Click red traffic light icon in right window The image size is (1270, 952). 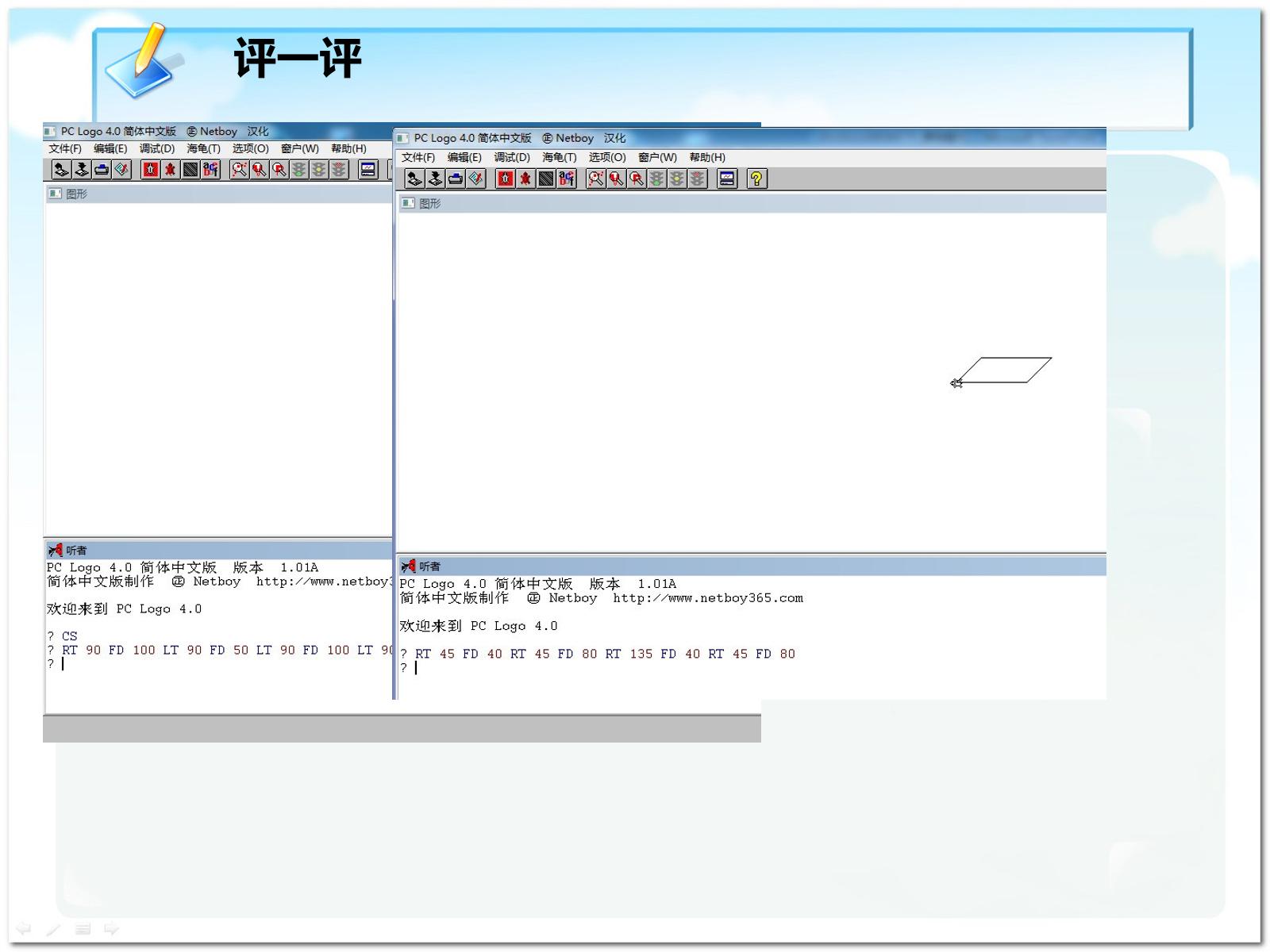pos(697,178)
